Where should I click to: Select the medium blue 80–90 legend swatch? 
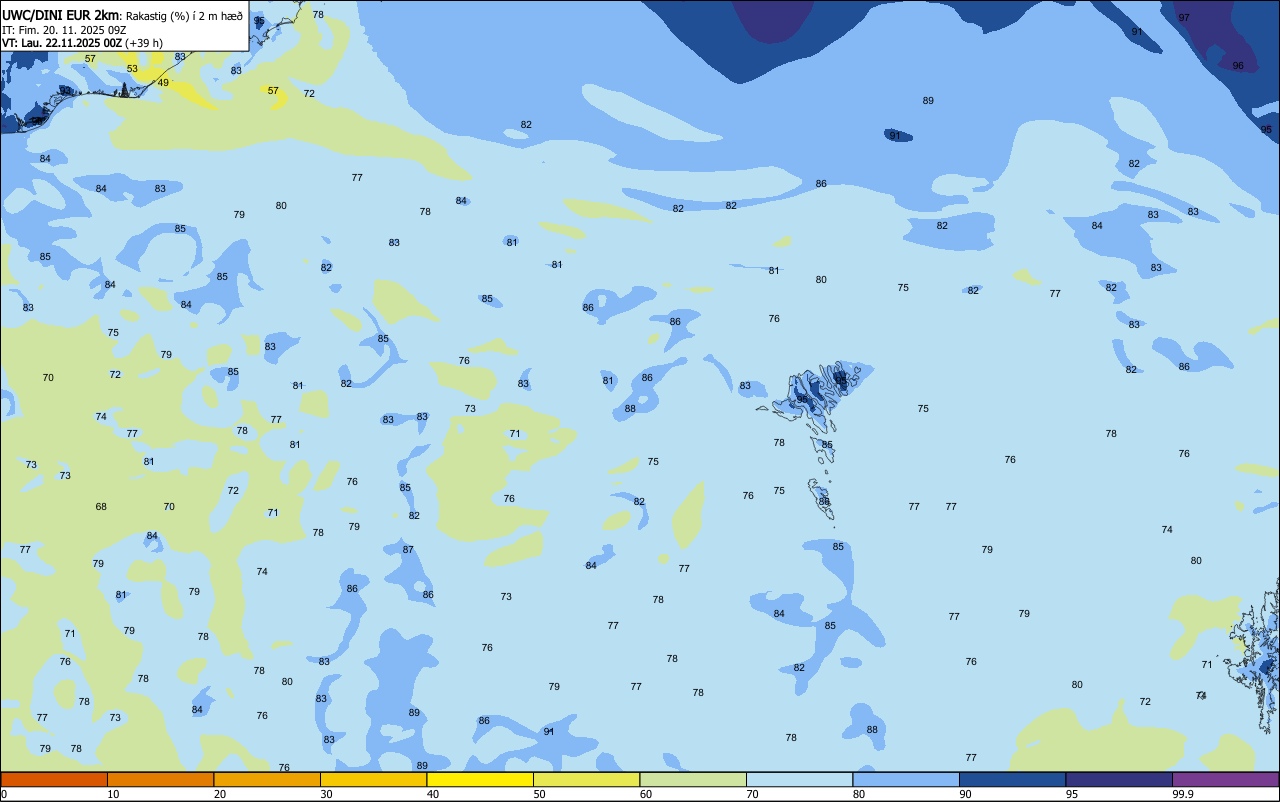(906, 779)
